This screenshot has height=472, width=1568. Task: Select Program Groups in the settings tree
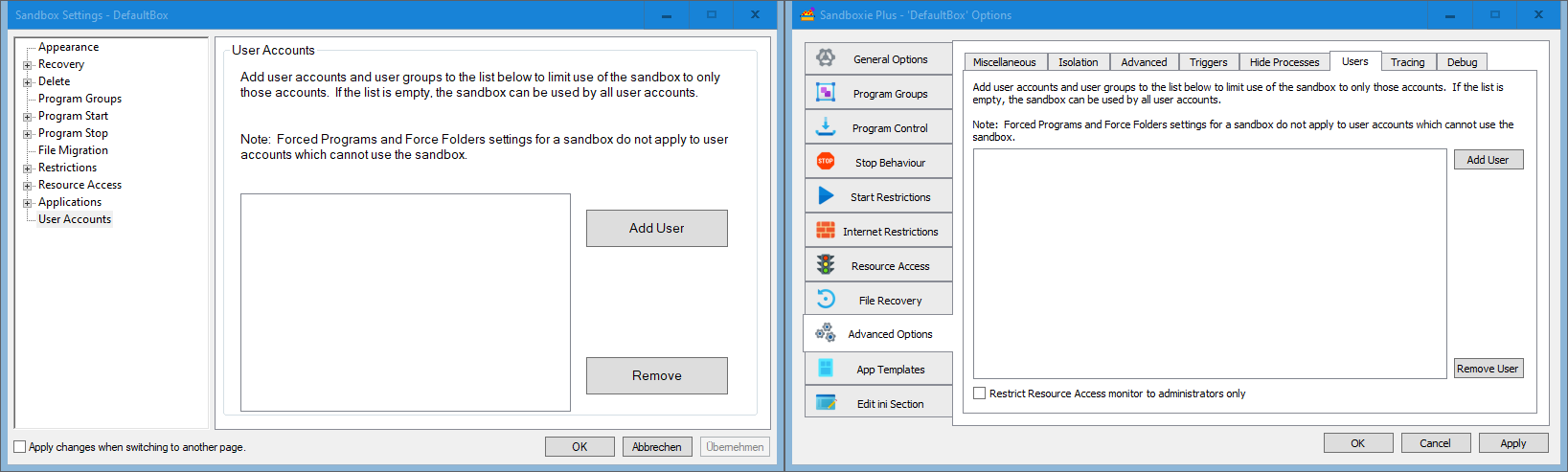(x=80, y=99)
